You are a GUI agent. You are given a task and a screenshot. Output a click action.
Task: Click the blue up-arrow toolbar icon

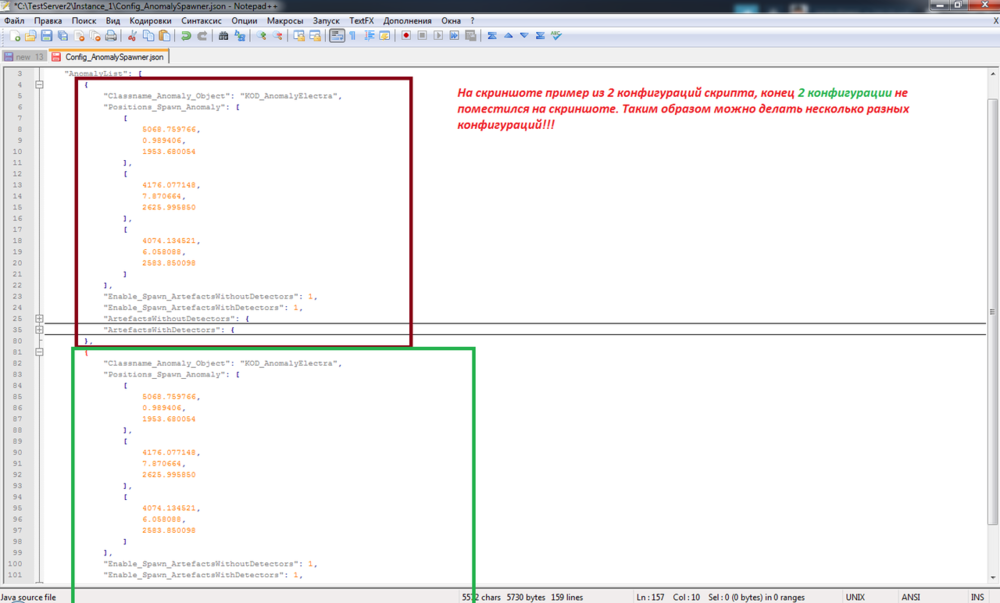point(508,36)
